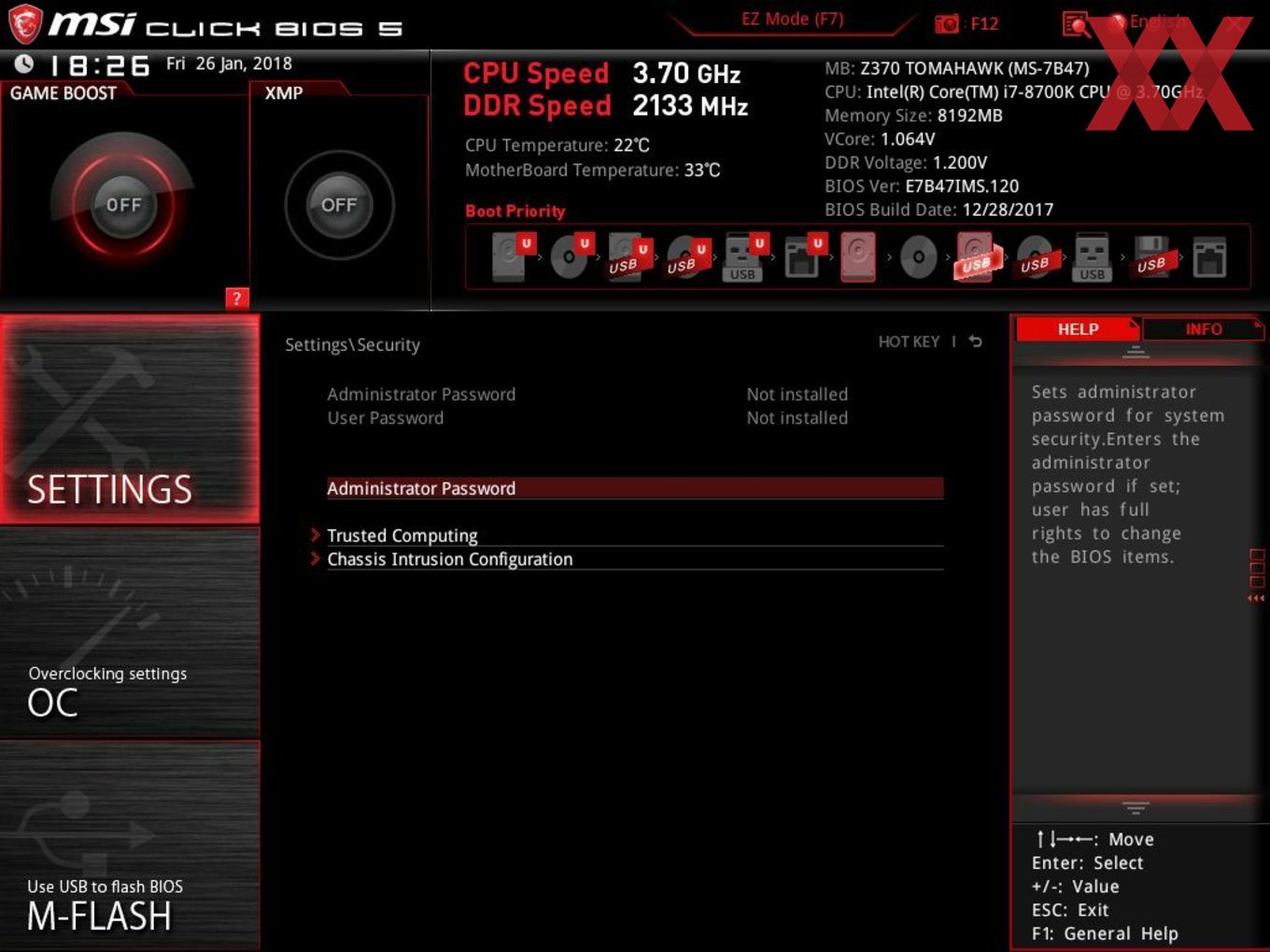The image size is (1270, 952).
Task: Select the UEFI hard disk boot device icon
Action: click(x=512, y=257)
